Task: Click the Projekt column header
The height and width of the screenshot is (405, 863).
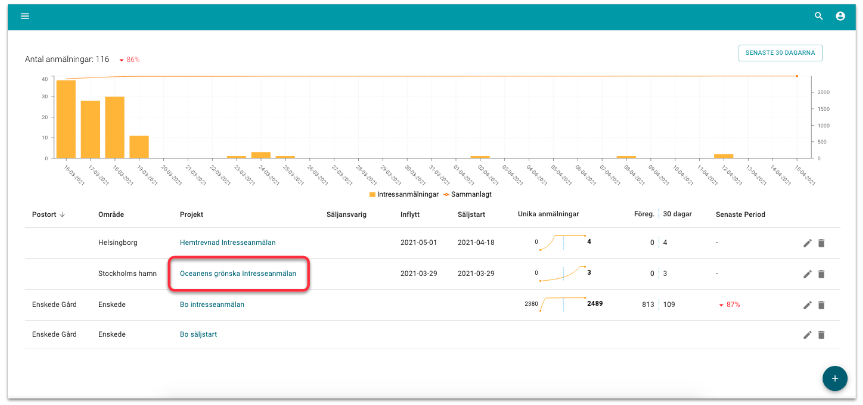Action: (191, 214)
